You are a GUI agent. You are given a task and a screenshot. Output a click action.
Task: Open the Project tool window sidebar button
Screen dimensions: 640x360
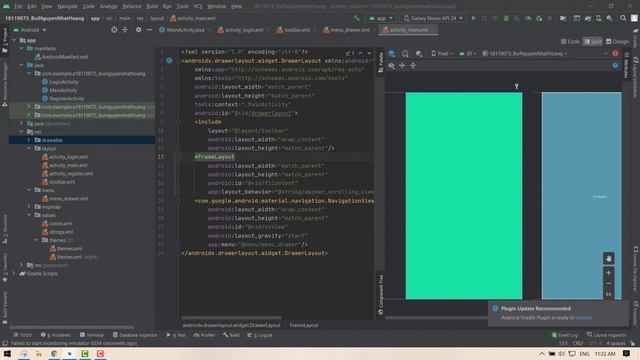click(x=5, y=40)
